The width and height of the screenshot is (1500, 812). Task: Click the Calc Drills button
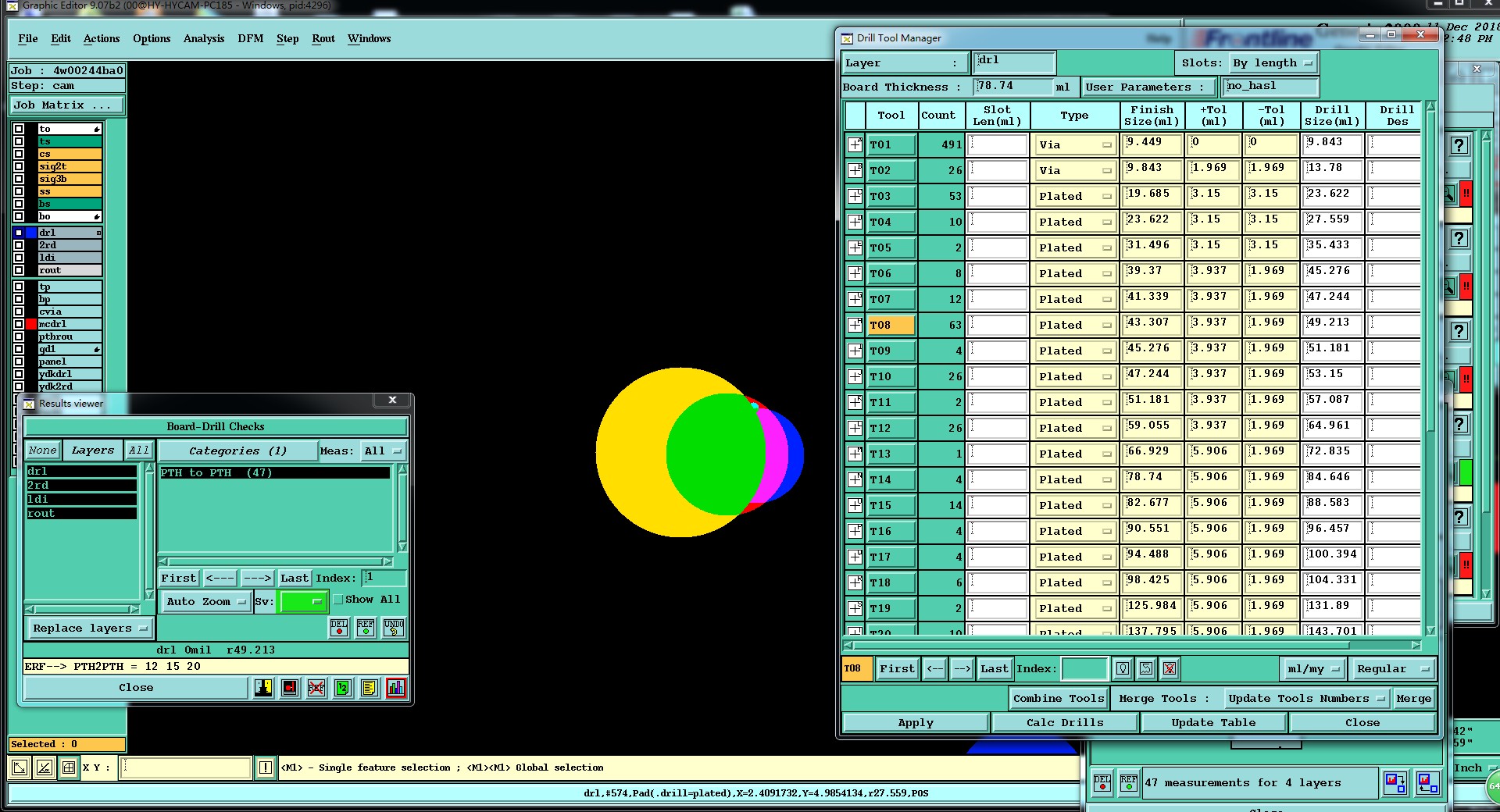pyautogui.click(x=1065, y=722)
